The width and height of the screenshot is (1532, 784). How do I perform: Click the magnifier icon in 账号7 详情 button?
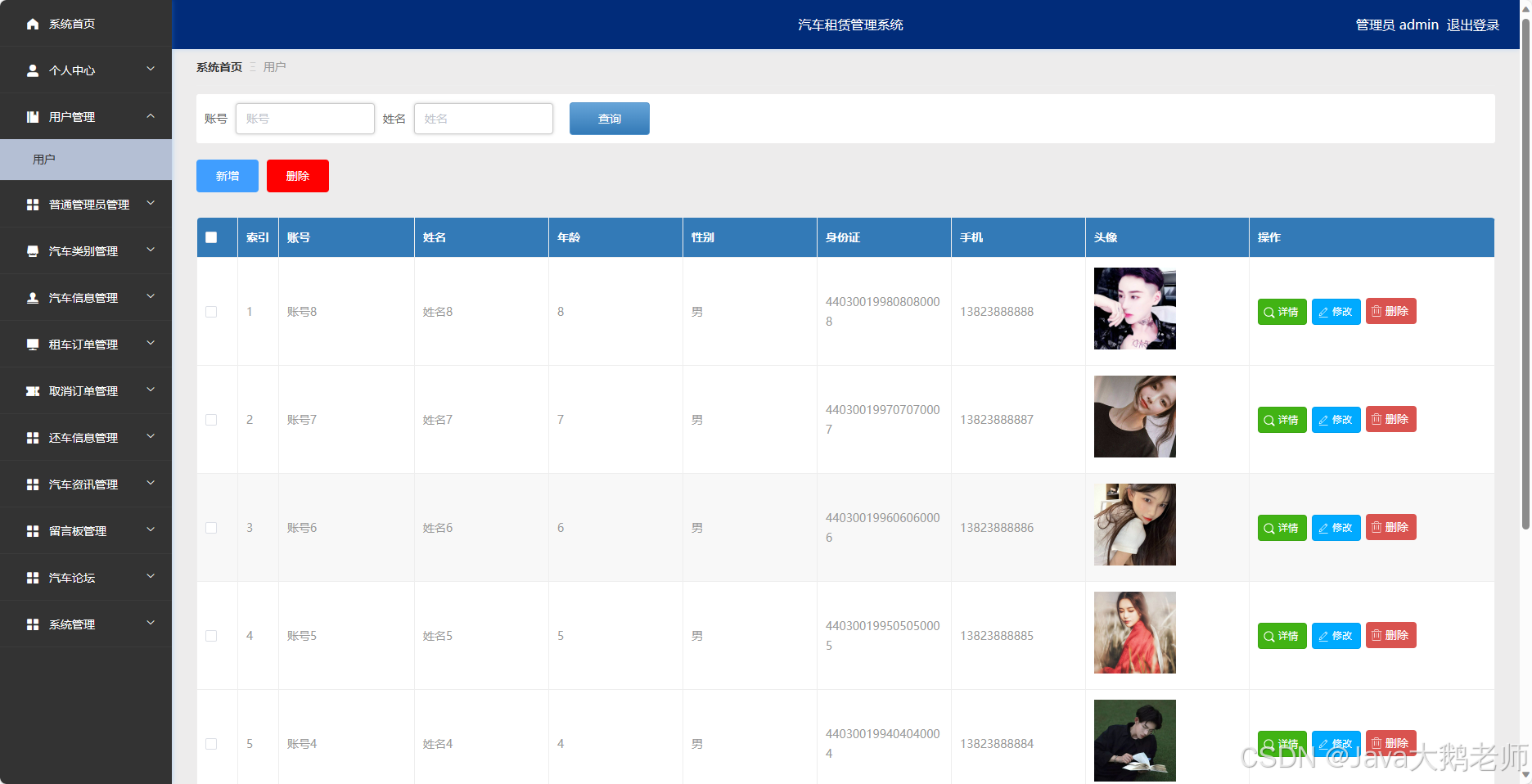[x=1269, y=420]
